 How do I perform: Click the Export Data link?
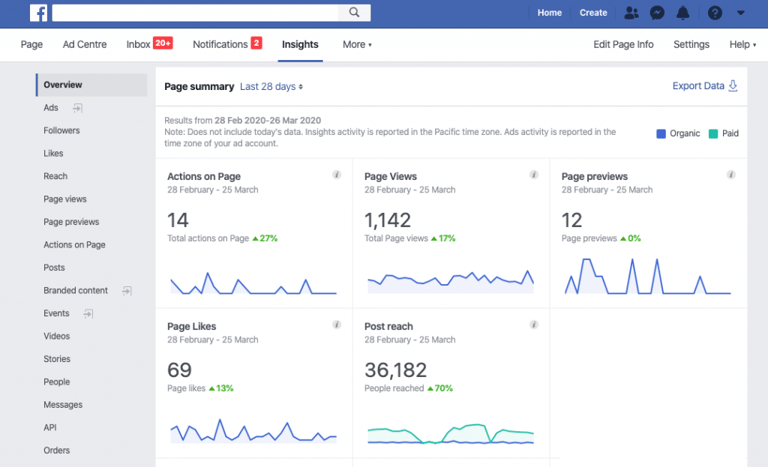point(698,86)
